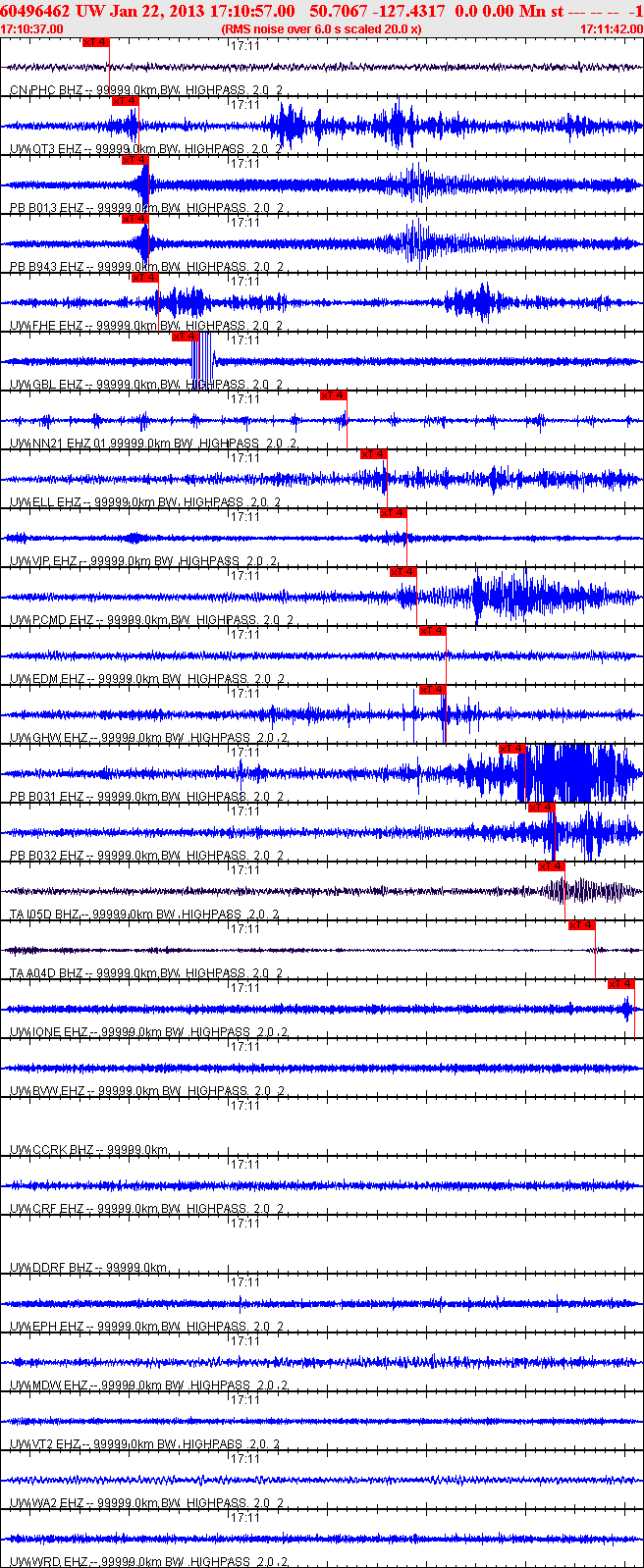
Task: Select the 'UW OT3 EHZ' station label
Action: 46,149
